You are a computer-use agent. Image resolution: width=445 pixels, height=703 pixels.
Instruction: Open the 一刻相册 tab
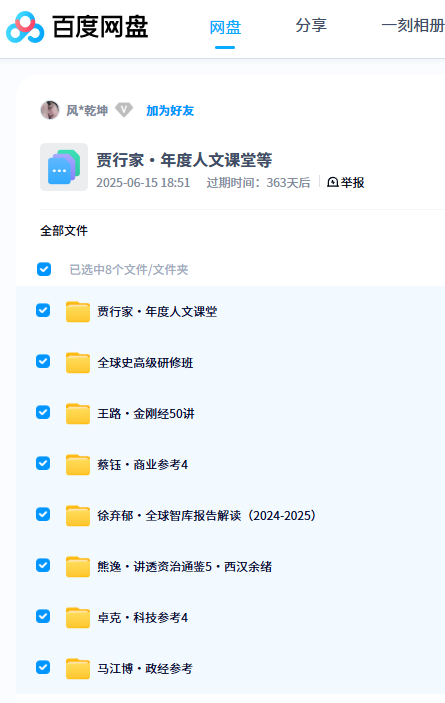(x=413, y=25)
